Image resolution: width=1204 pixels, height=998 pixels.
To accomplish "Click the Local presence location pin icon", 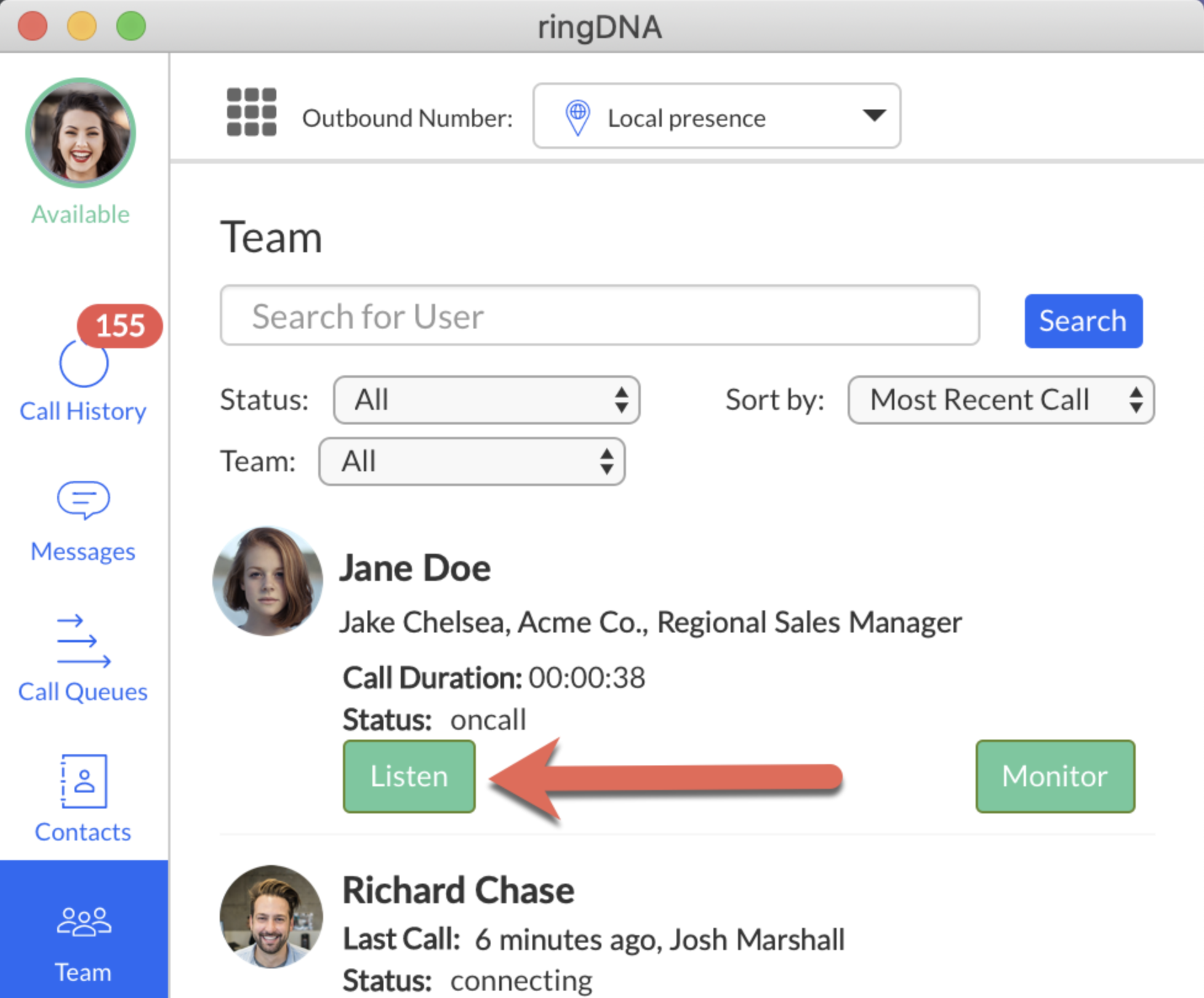I will (577, 117).
